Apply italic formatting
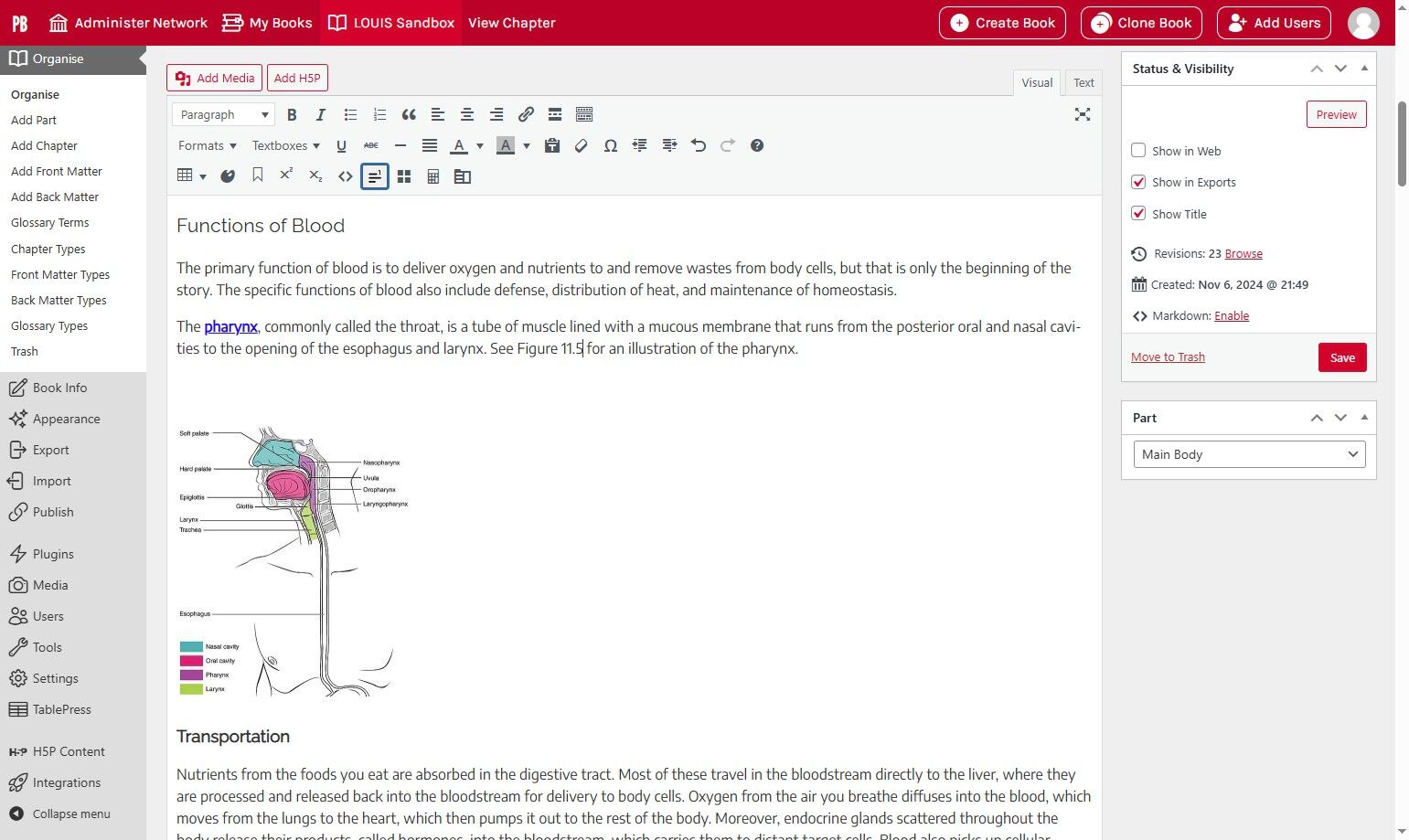This screenshot has height=840, width=1409. pos(320,114)
